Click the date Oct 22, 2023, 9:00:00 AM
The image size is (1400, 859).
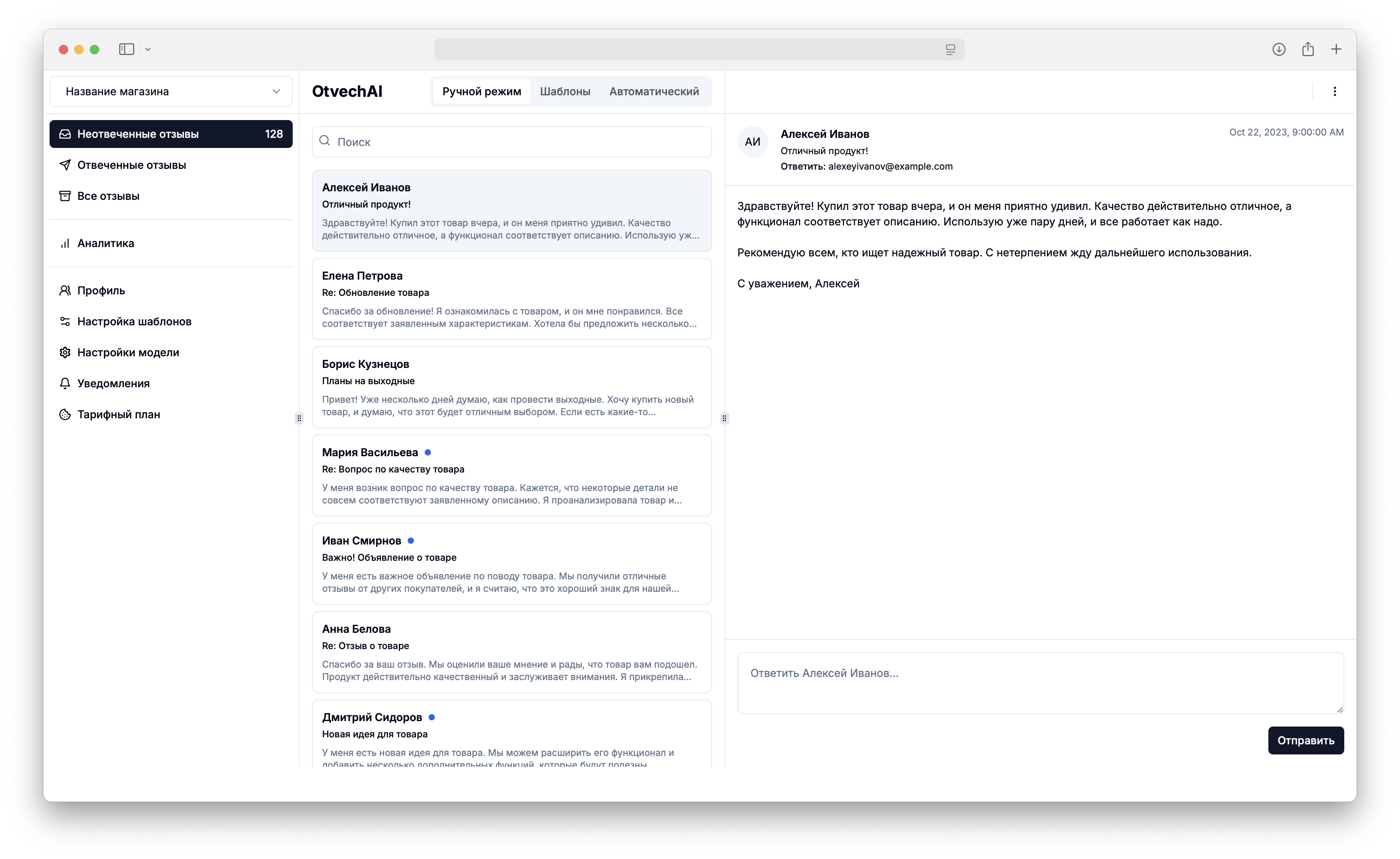coord(1286,132)
